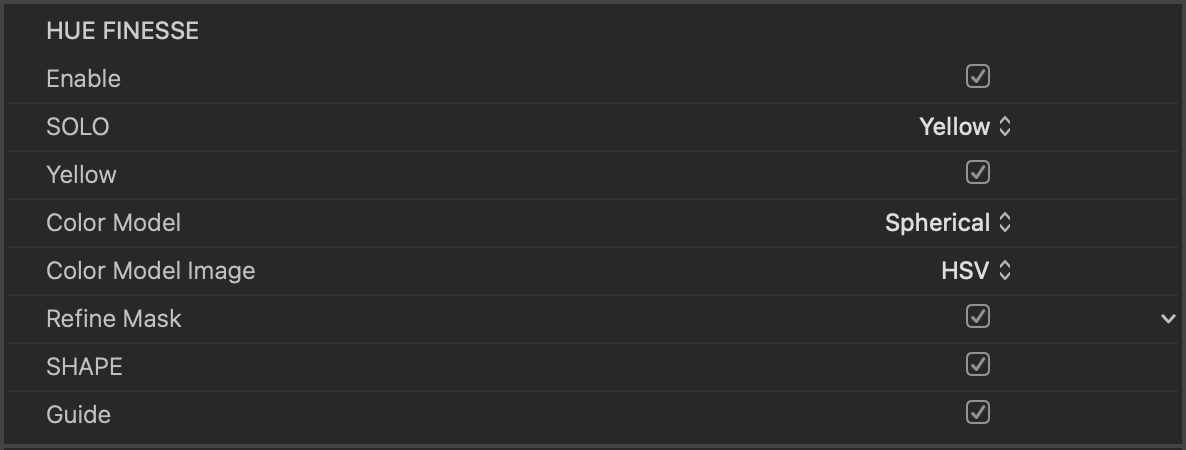Click the Color Model Image label

tap(150, 271)
